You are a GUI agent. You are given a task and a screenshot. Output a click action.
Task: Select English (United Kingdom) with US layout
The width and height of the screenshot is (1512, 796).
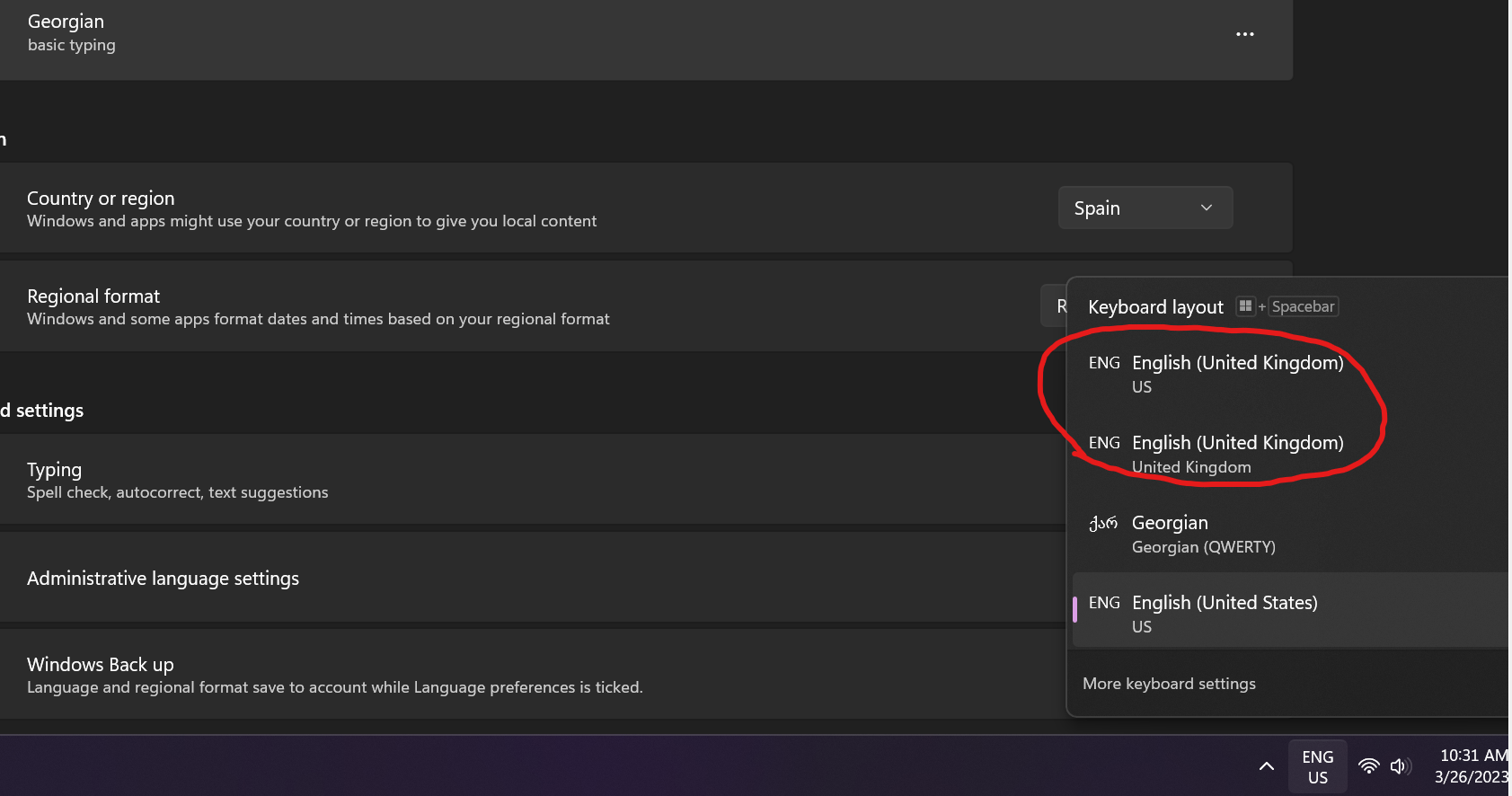1236,374
